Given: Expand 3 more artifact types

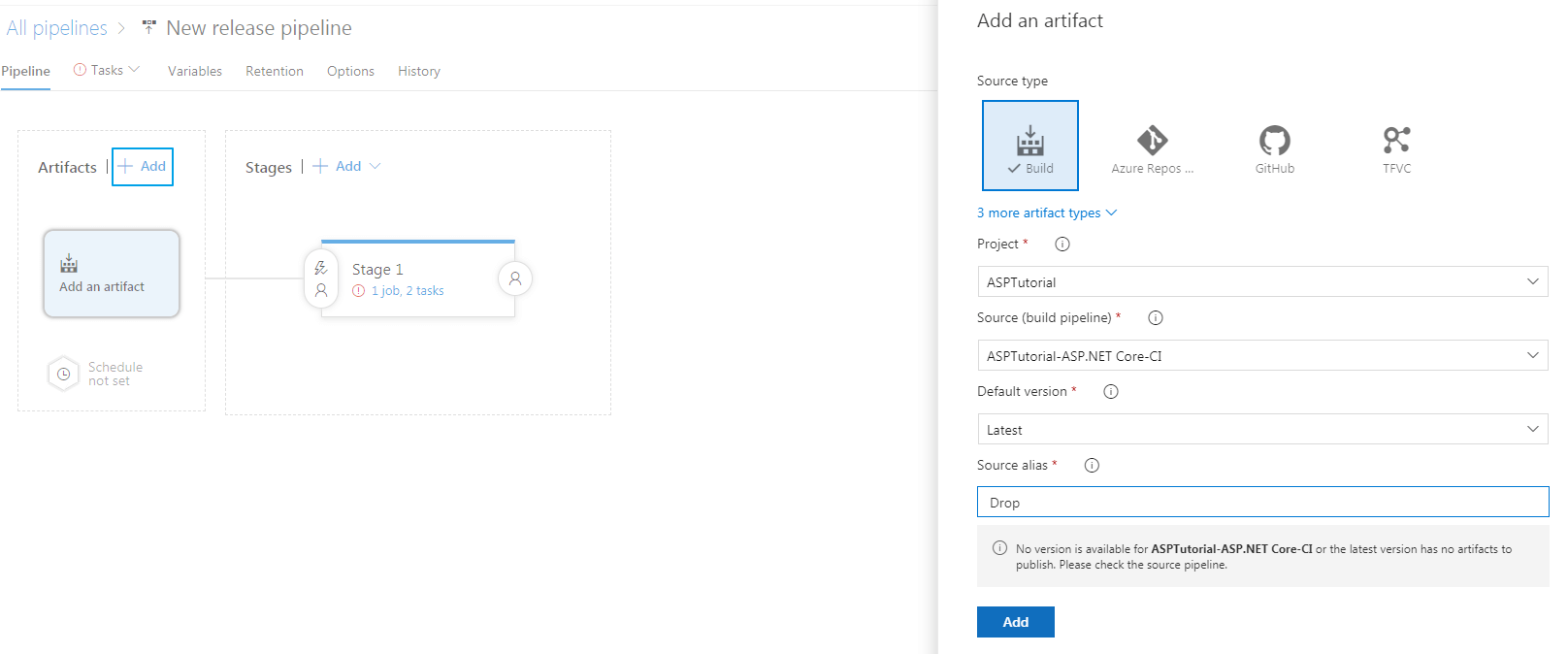Looking at the screenshot, I should (1046, 213).
